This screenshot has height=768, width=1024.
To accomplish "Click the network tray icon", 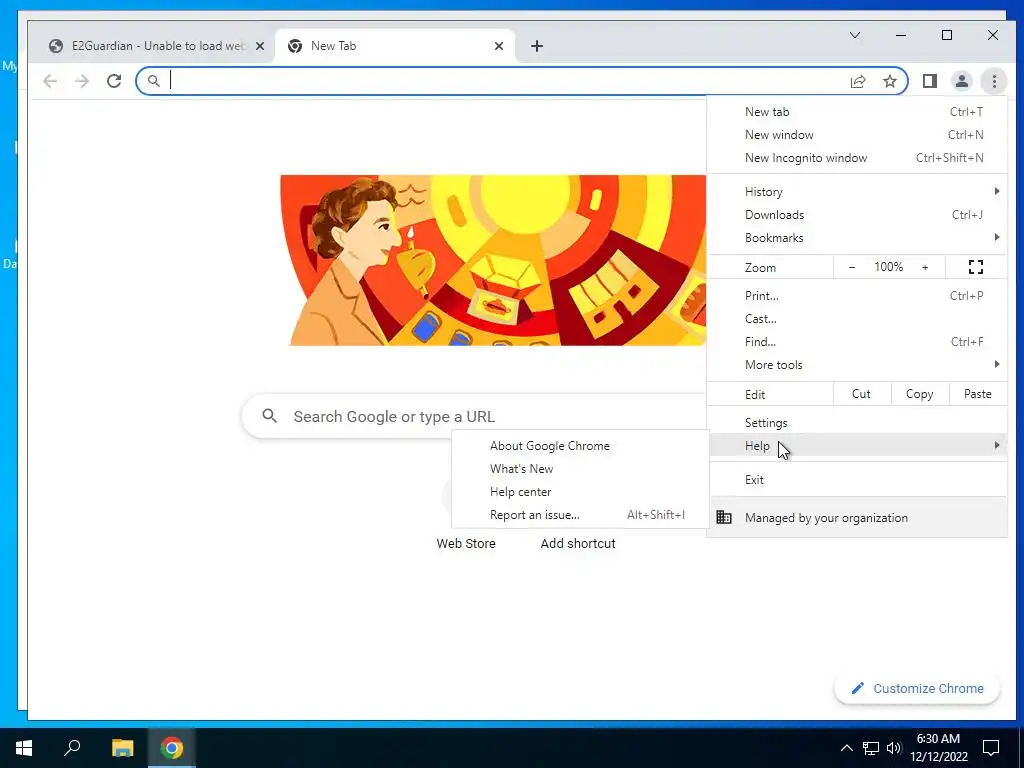I will 871,748.
